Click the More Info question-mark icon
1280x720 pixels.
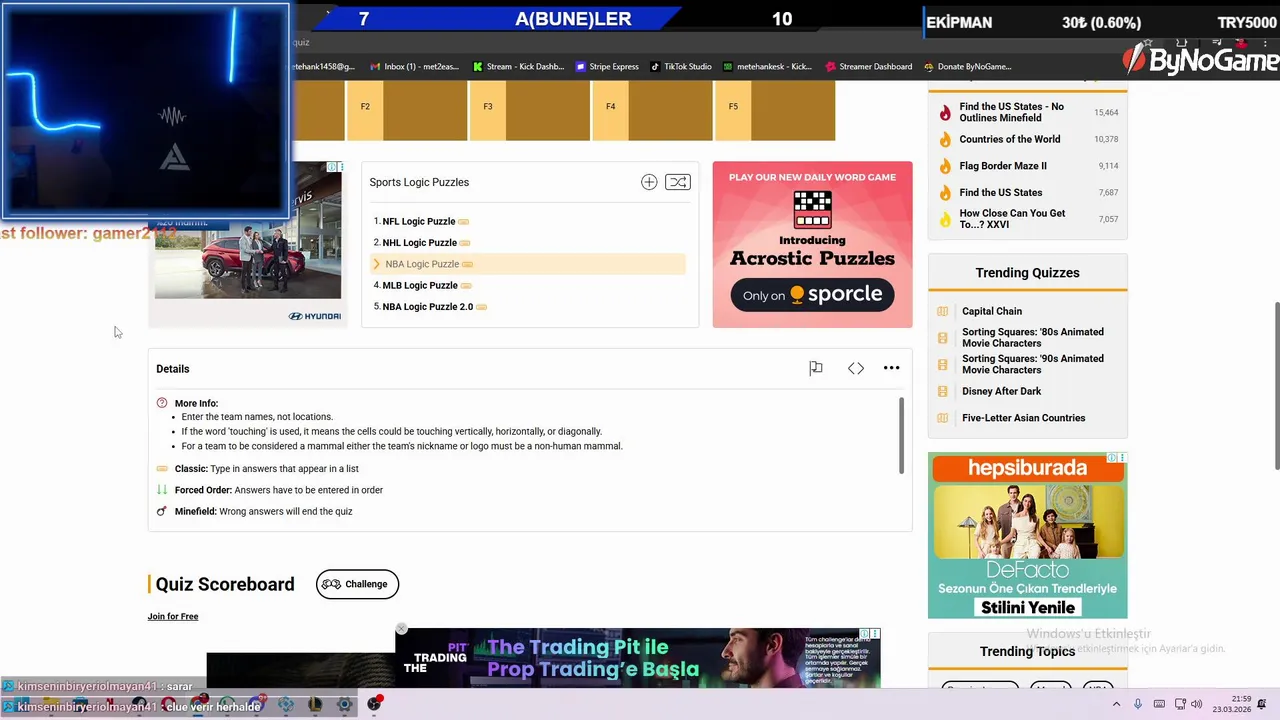click(x=162, y=403)
